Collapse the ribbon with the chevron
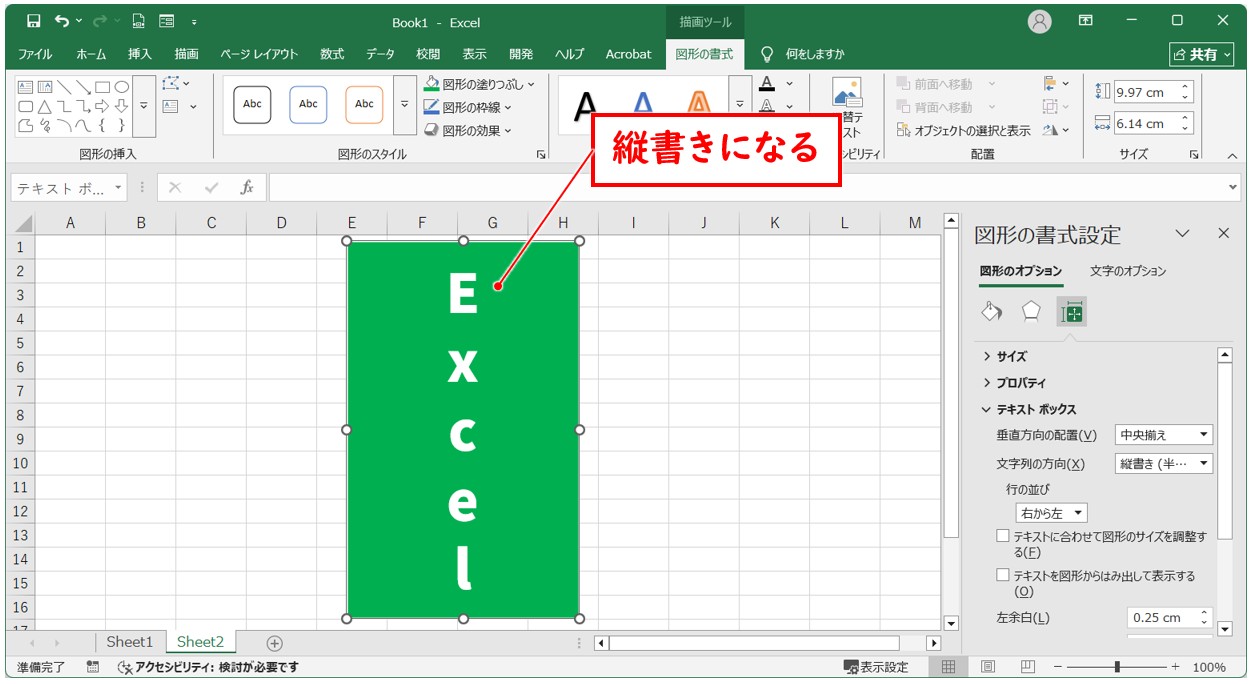The image size is (1252, 684). click(x=1231, y=156)
